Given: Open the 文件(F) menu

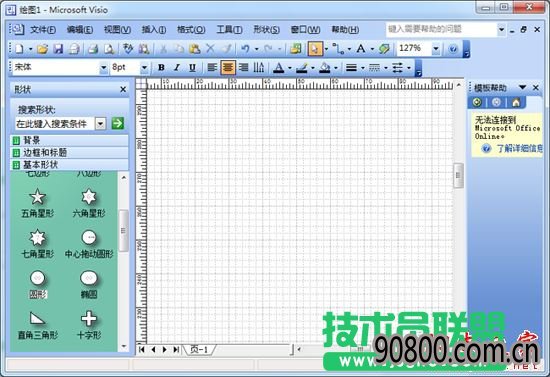Looking at the screenshot, I should pos(43,30).
